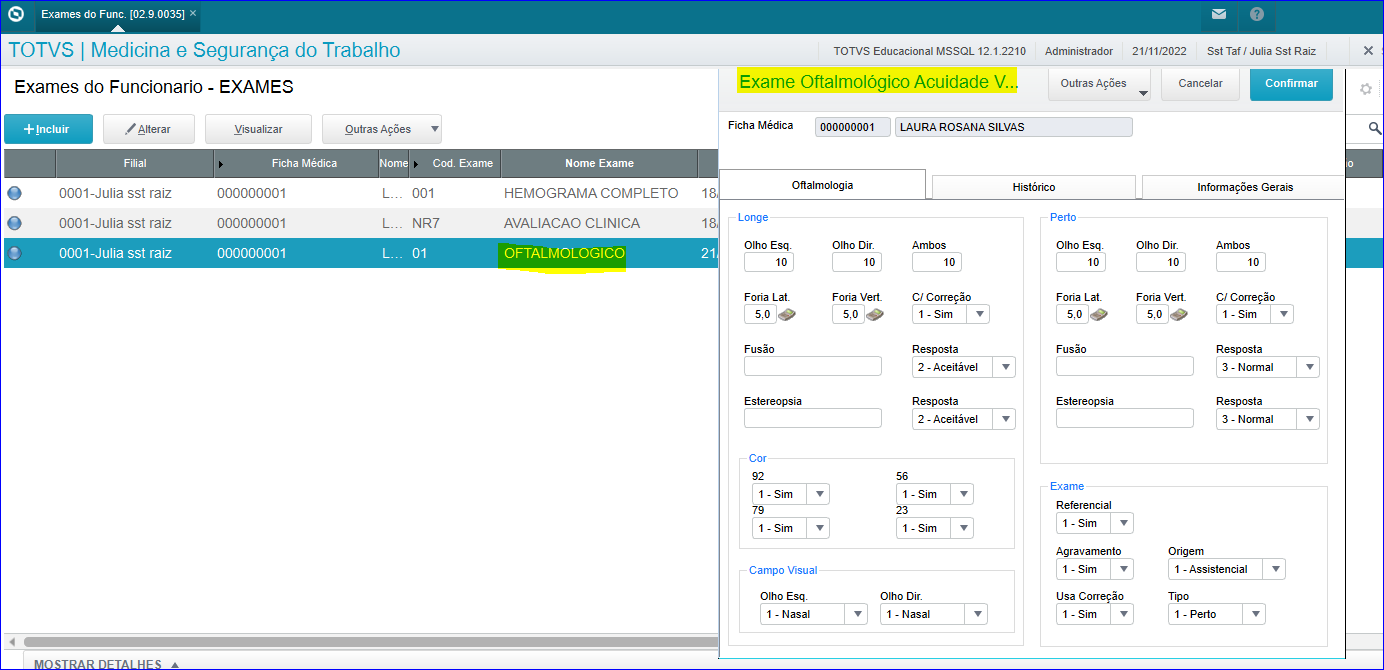Click the Cancelar button
Screen dimensions: 1384x670
click(1200, 84)
